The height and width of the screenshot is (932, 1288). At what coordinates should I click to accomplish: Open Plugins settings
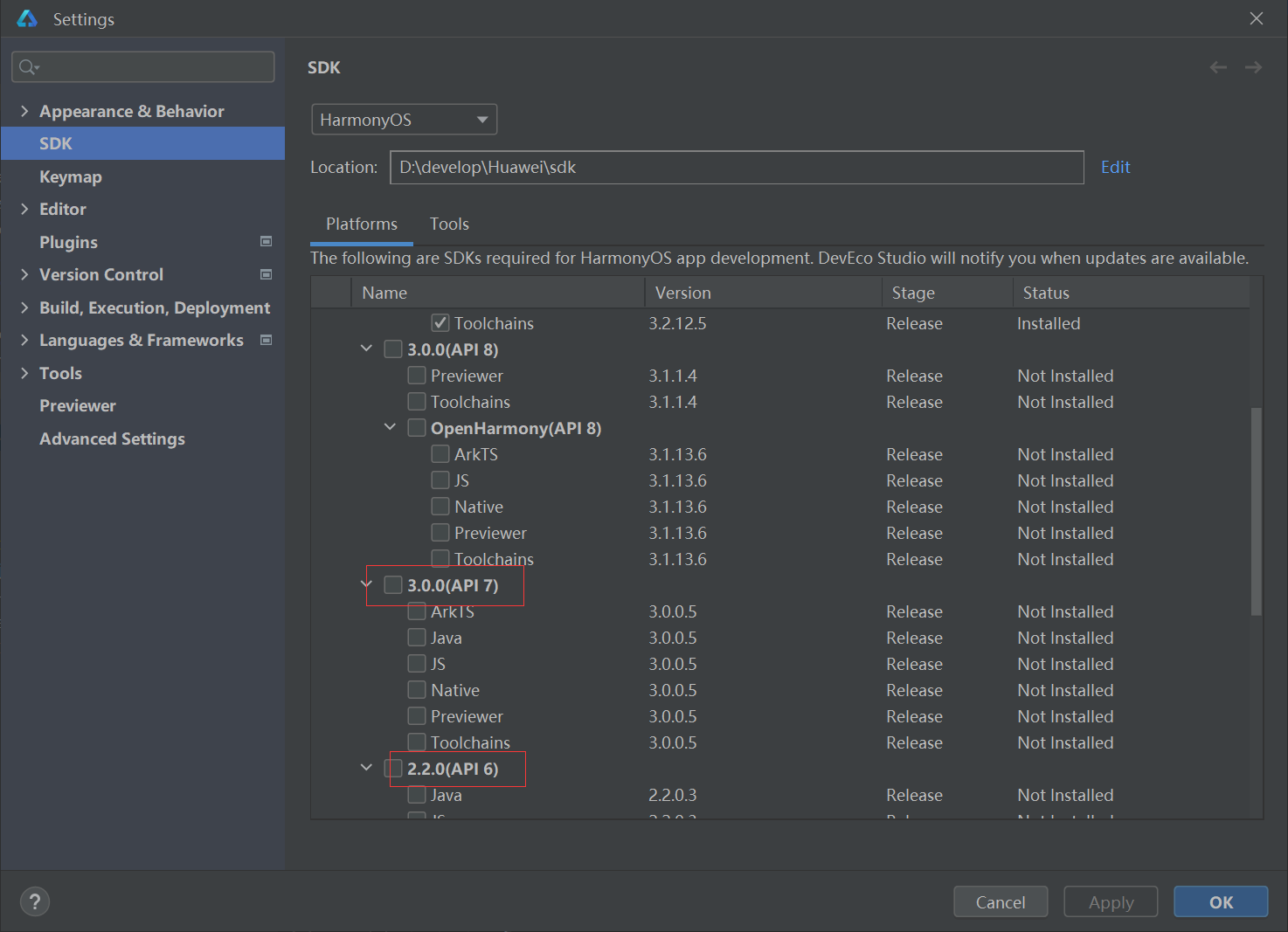(x=68, y=242)
